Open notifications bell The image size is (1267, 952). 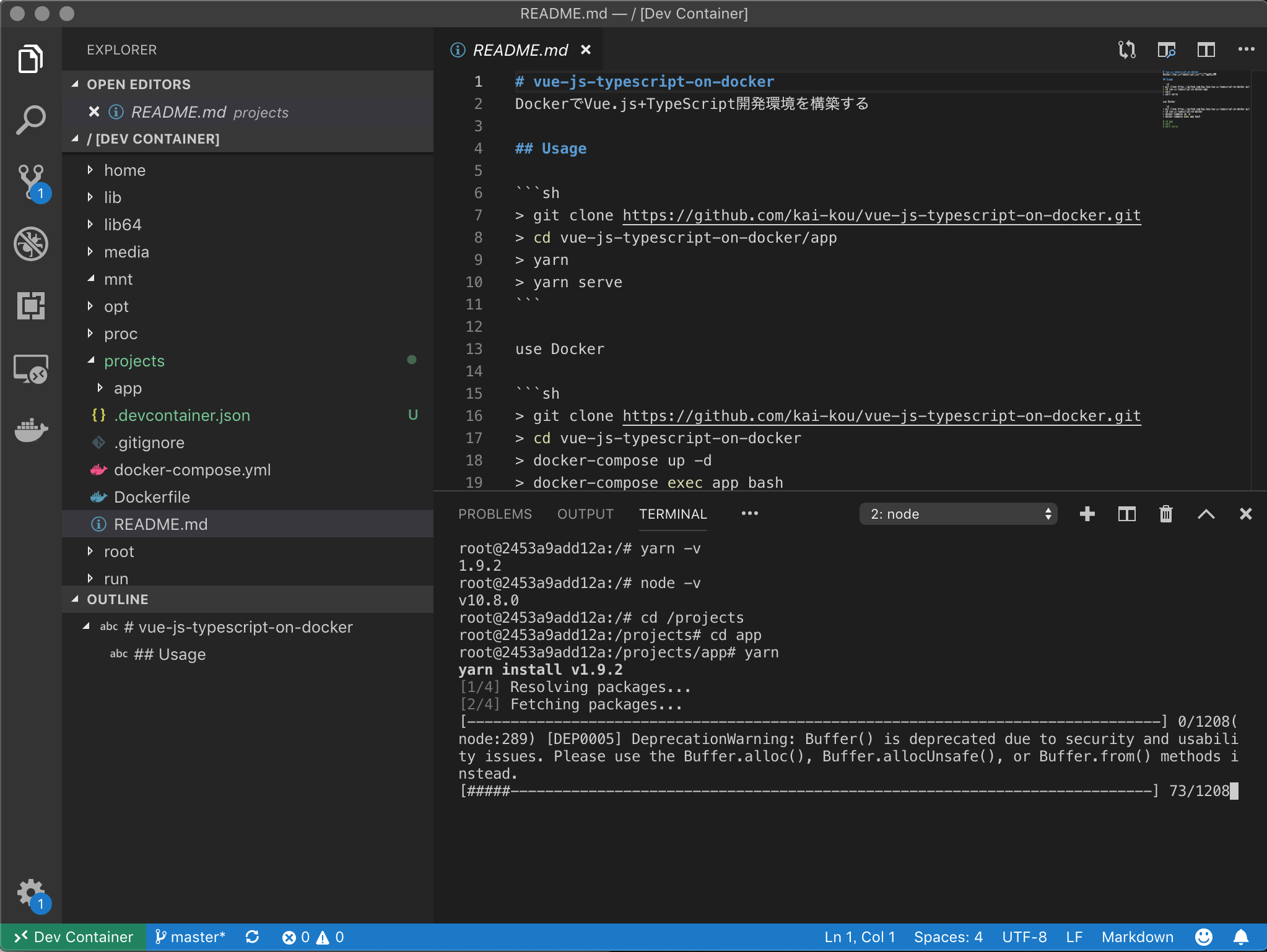1241,937
